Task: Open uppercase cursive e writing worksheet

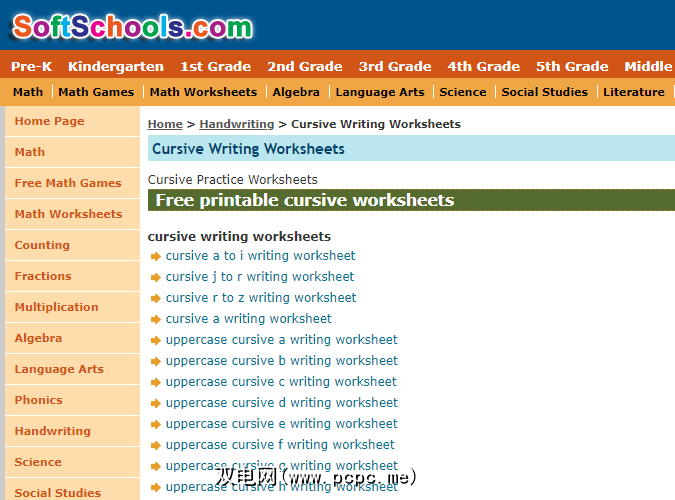Action: [x=282, y=424]
